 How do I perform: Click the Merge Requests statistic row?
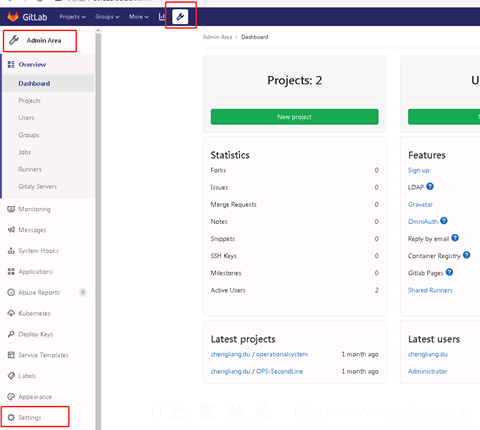[x=294, y=204]
